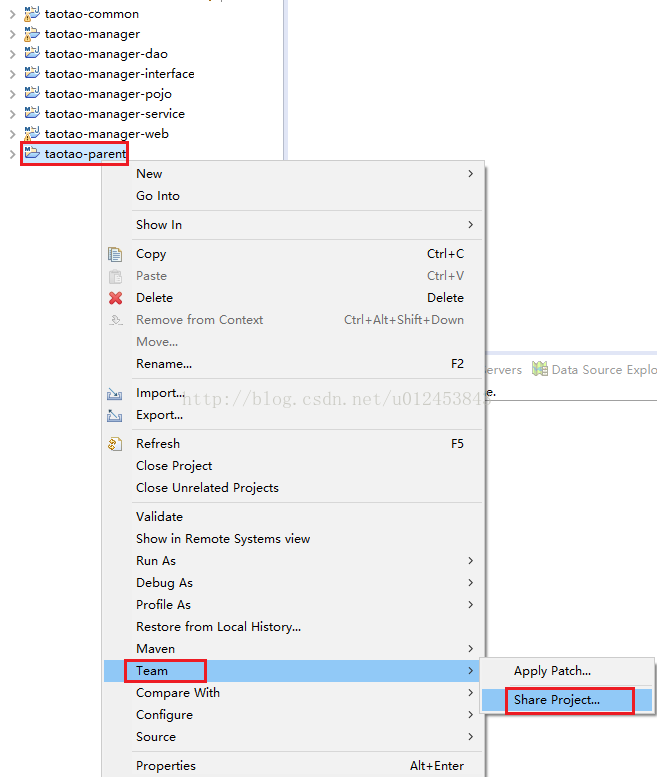
Task: Expand the taotao-manager-pojo project node
Action: point(12,94)
